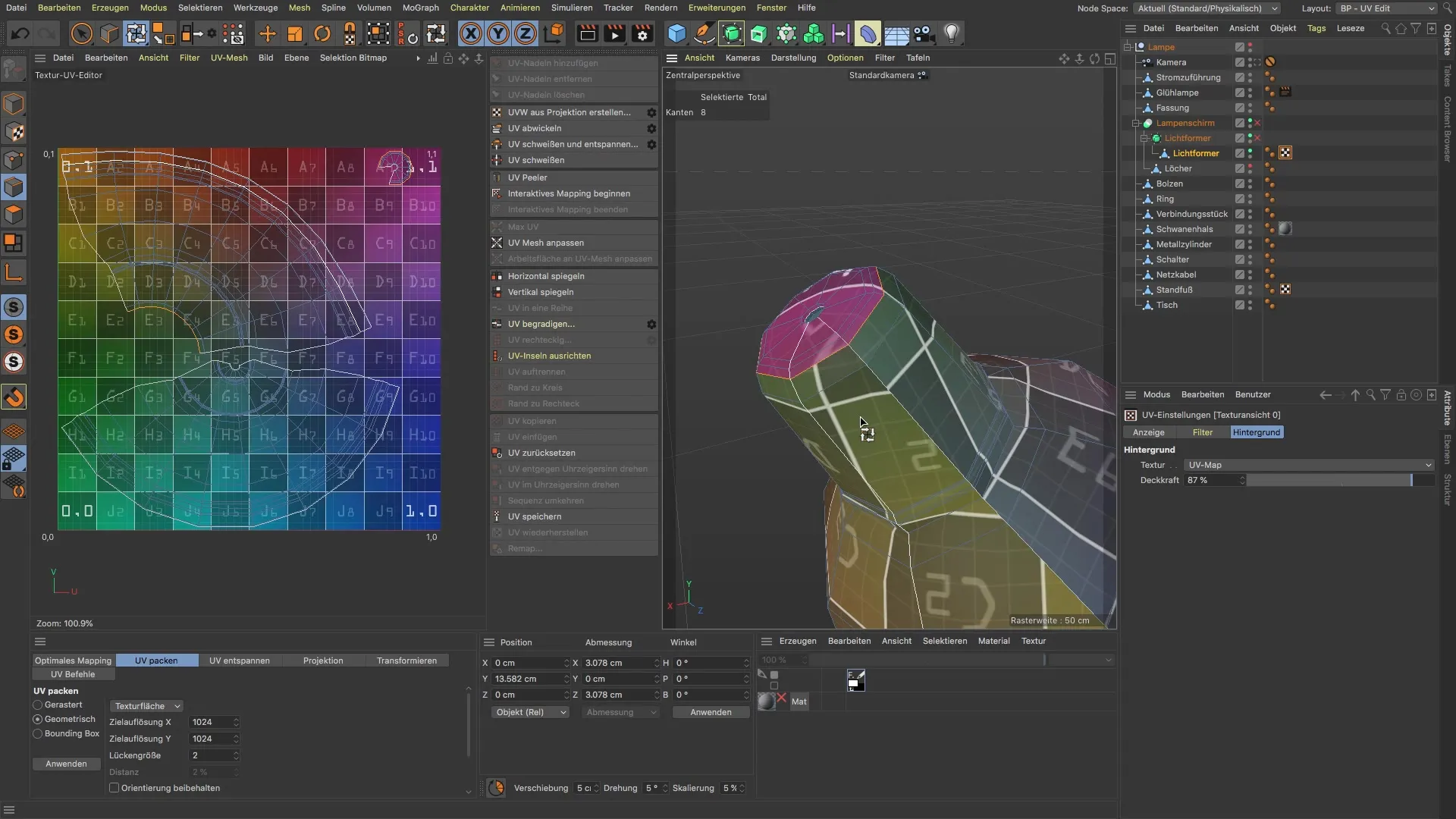Open the Optimales Mapping tab
This screenshot has width=1456, height=819.
tap(73, 661)
